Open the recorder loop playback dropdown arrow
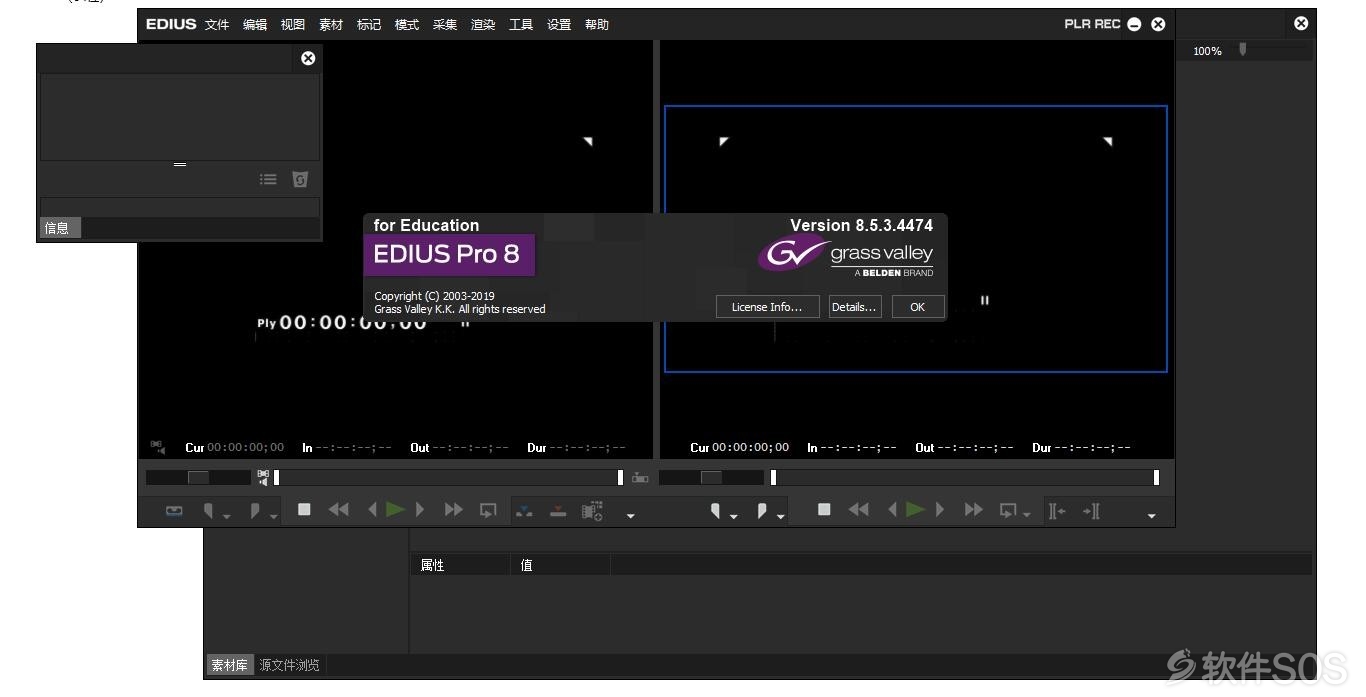 point(1026,516)
